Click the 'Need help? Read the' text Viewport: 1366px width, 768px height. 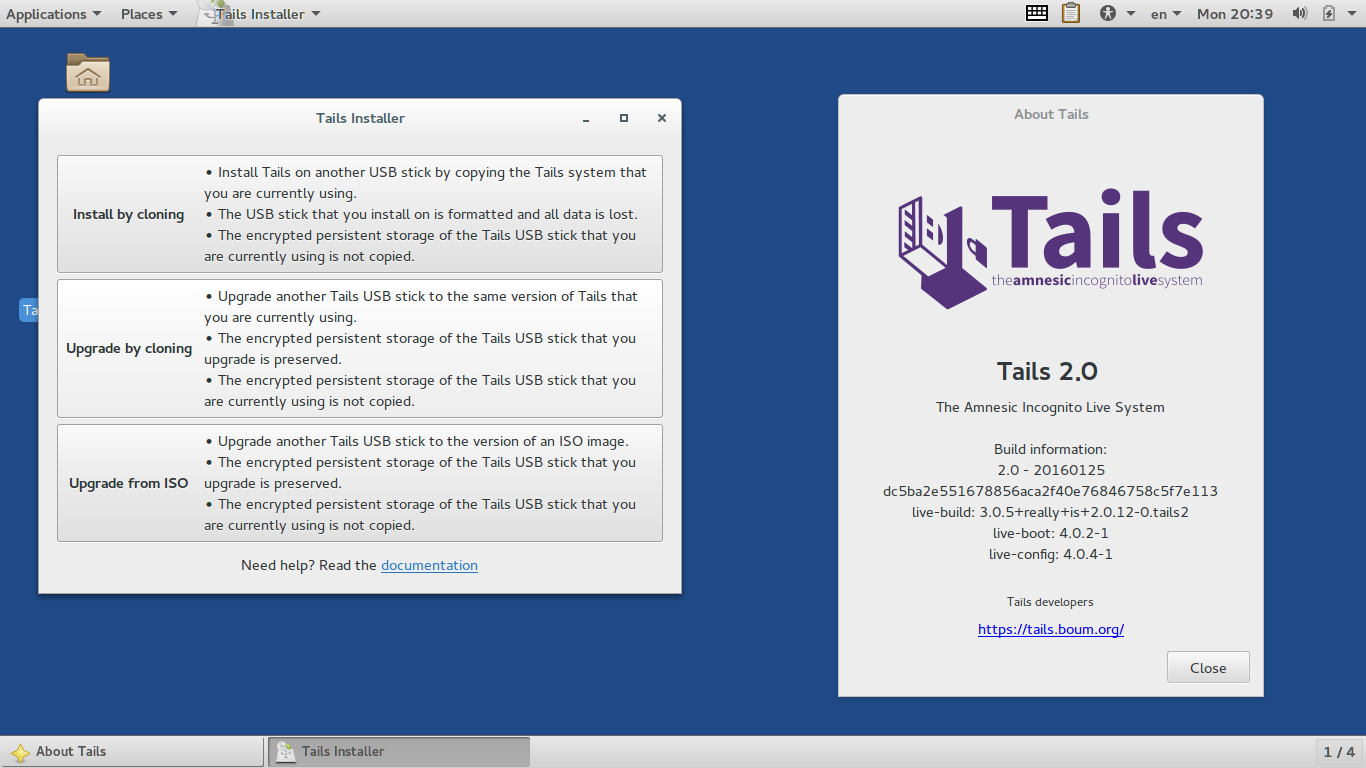point(309,565)
